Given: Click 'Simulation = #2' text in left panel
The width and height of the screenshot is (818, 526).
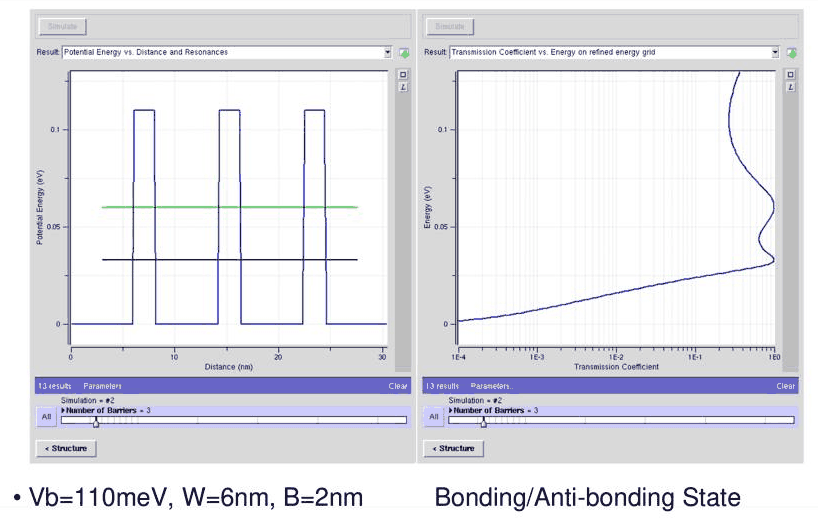Looking at the screenshot, I should point(88,400).
